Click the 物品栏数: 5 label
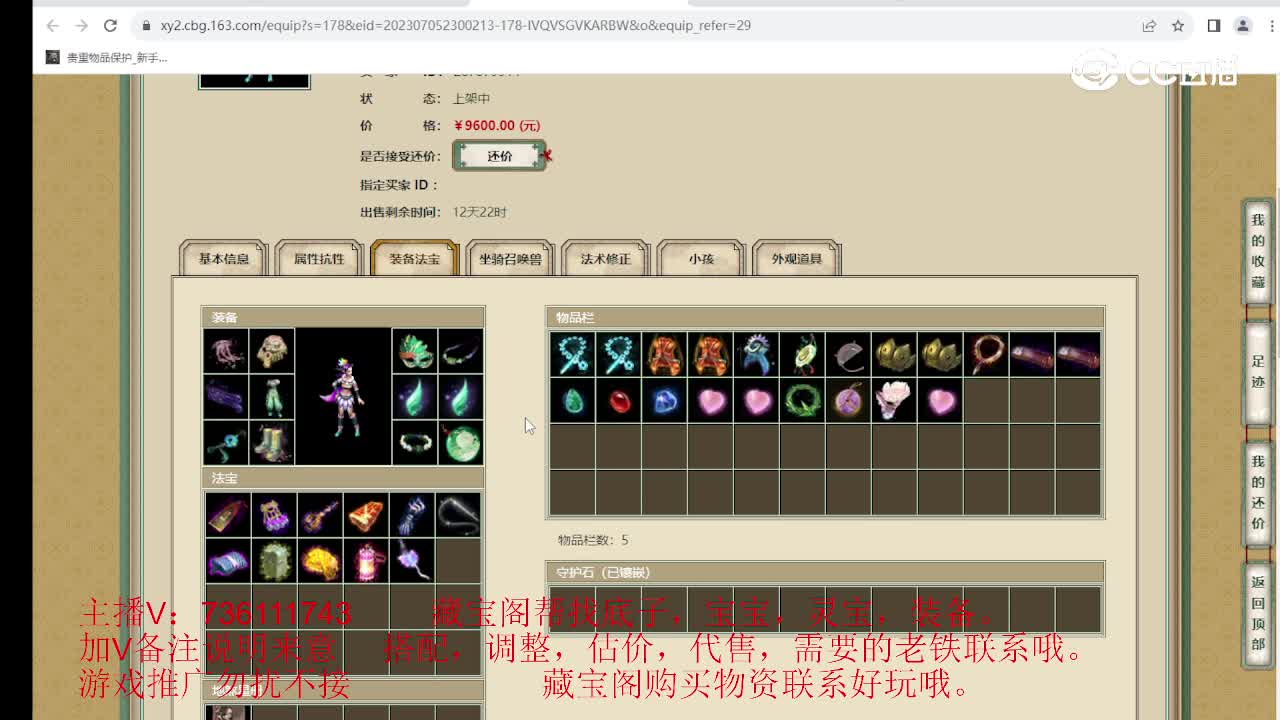 [x=593, y=540]
